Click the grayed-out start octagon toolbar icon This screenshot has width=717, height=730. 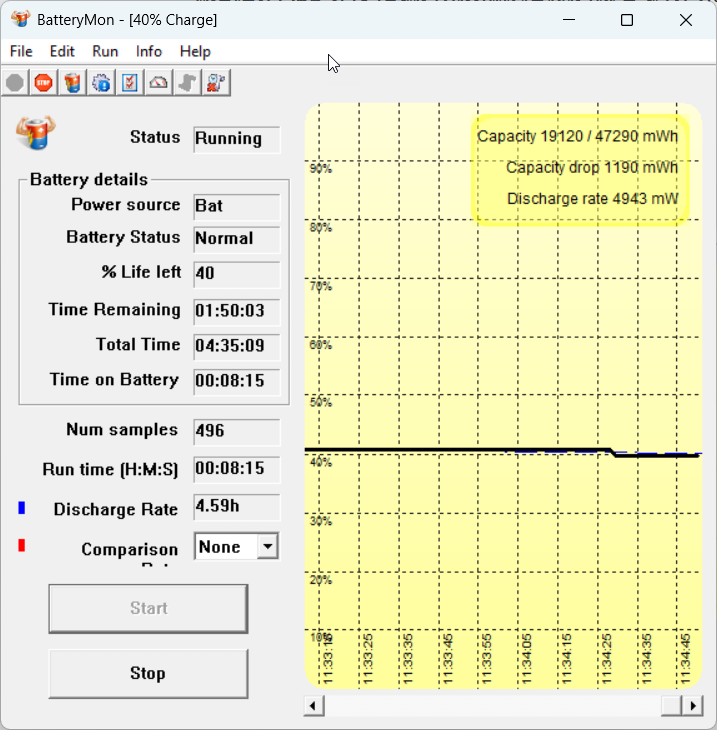click(15, 83)
